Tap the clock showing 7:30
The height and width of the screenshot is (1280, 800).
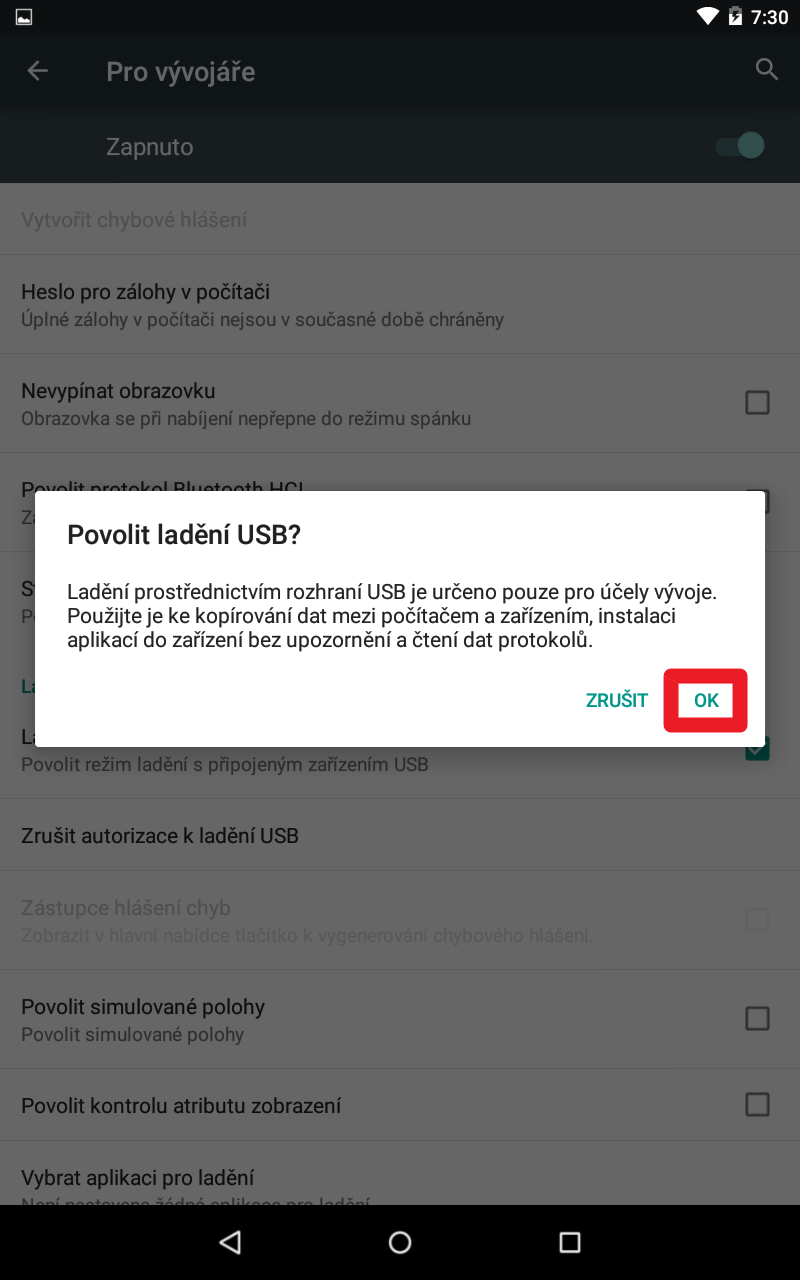pos(770,17)
